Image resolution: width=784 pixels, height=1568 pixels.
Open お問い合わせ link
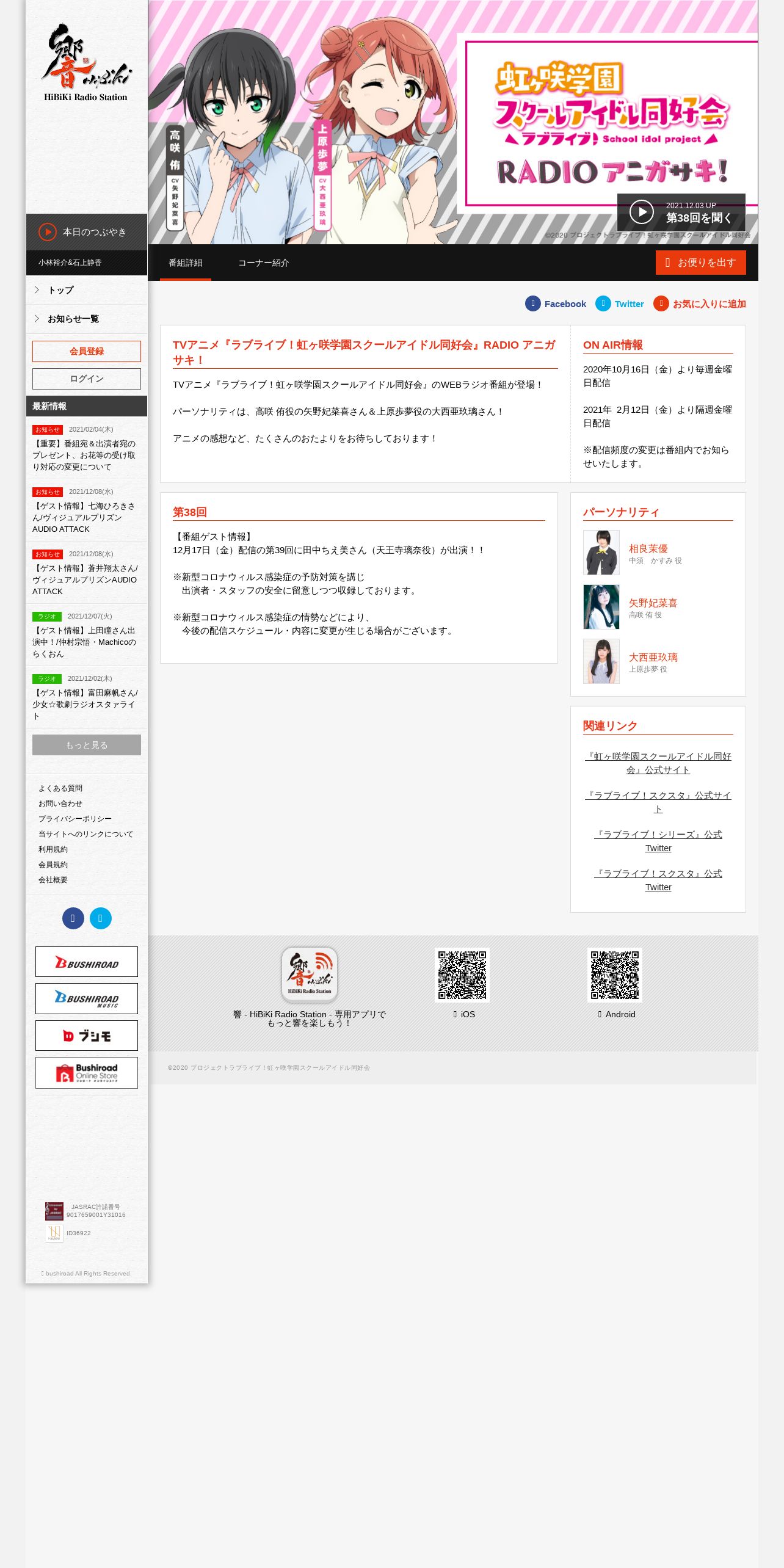coord(60,804)
